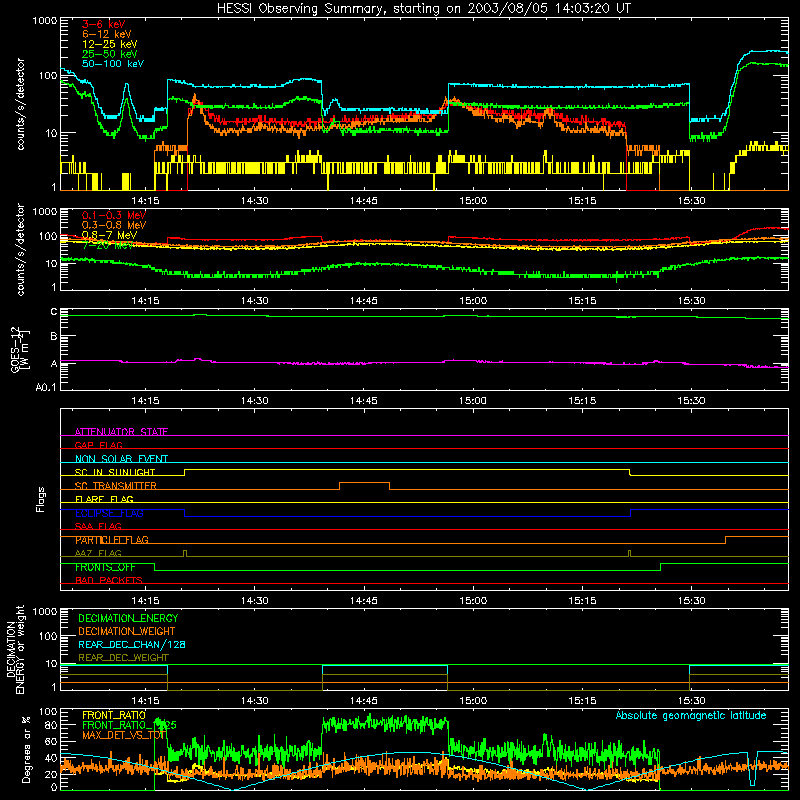Pick the PARTICLE_FLAG label
This screenshot has height=800, width=800.
[112, 539]
